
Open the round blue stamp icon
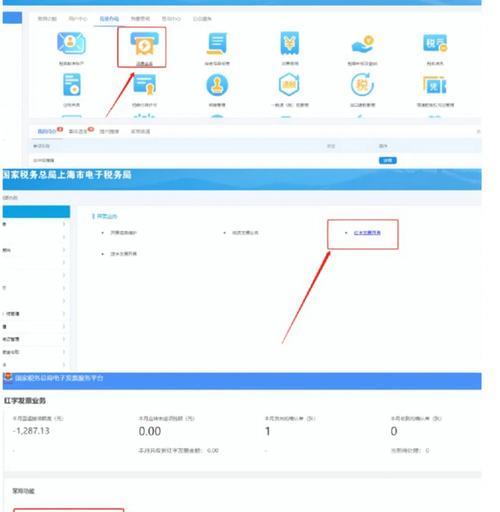[217, 85]
